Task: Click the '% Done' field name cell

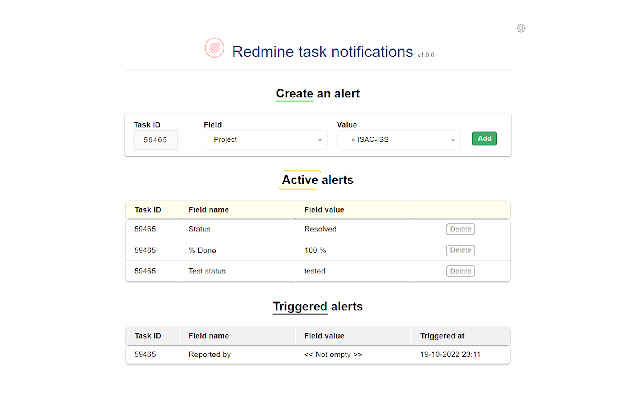Action: click(202, 250)
